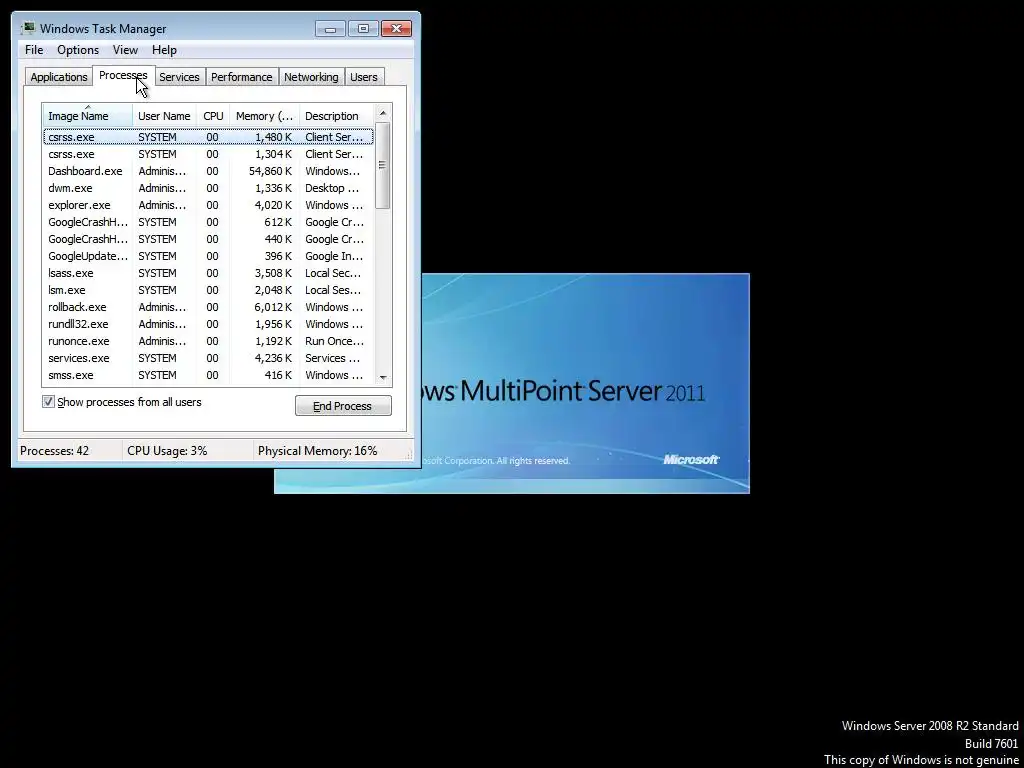The height and width of the screenshot is (768, 1024).
Task: Select the GoogleCrashH... row using 440 K
Action: pyautogui.click(x=208, y=239)
